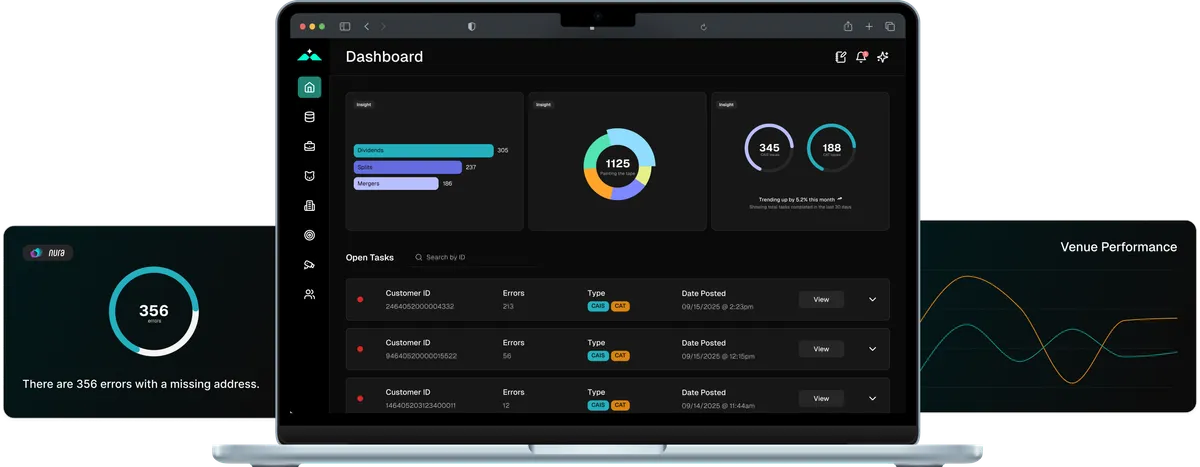Screen dimensions: 1200x467
Task: Open the database icon in sidebar
Action: click(309, 117)
